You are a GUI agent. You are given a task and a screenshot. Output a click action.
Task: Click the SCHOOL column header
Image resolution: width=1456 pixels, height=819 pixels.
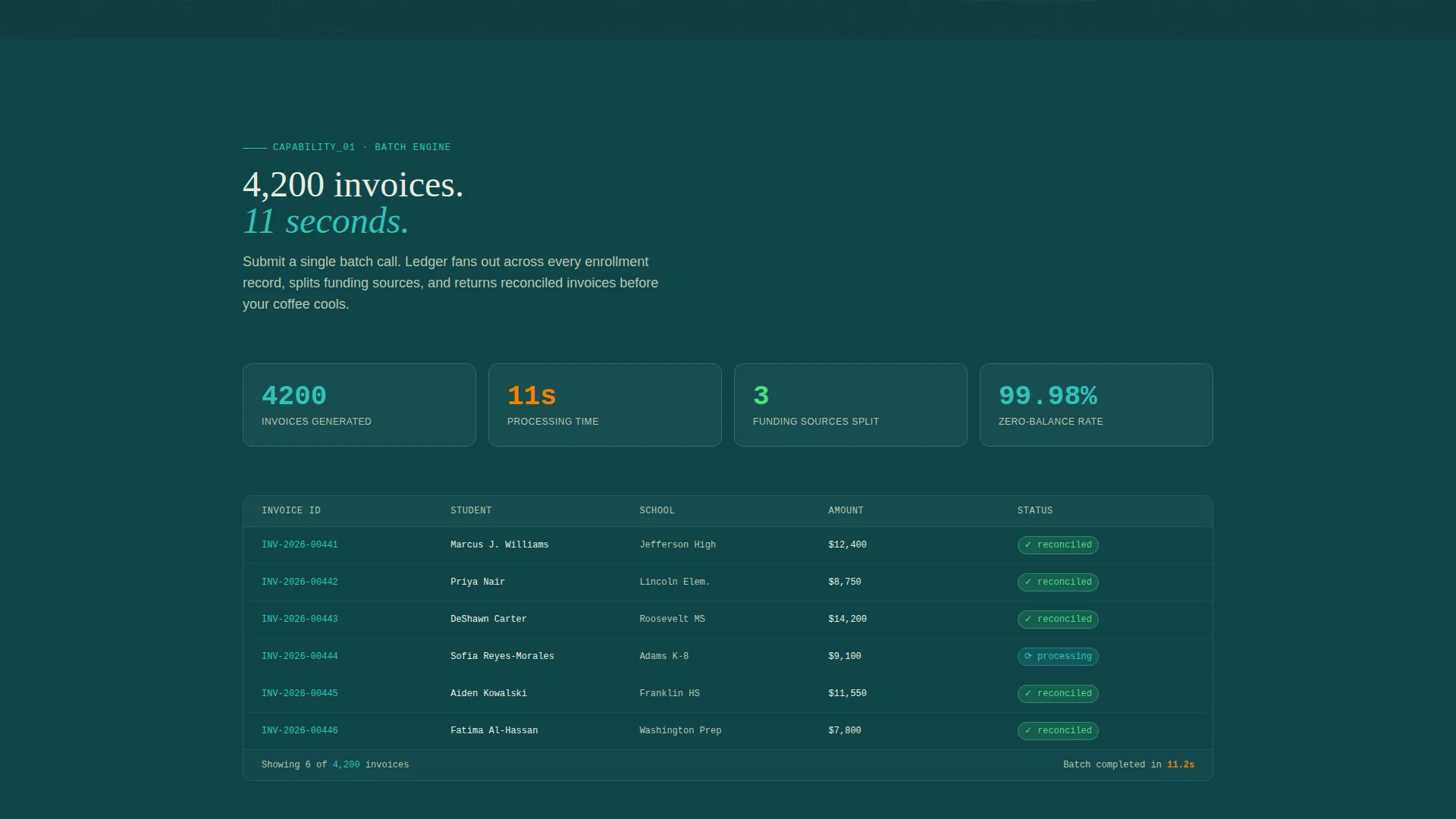coord(657,510)
